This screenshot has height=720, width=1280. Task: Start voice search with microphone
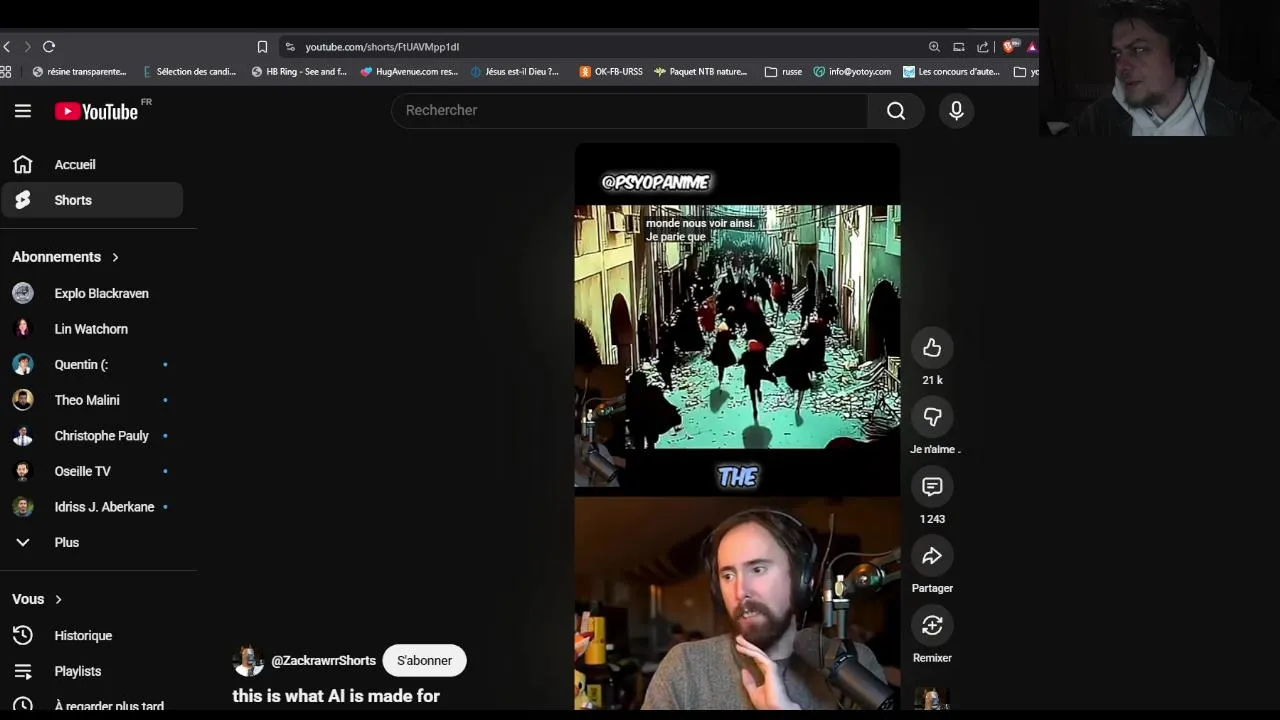(956, 111)
